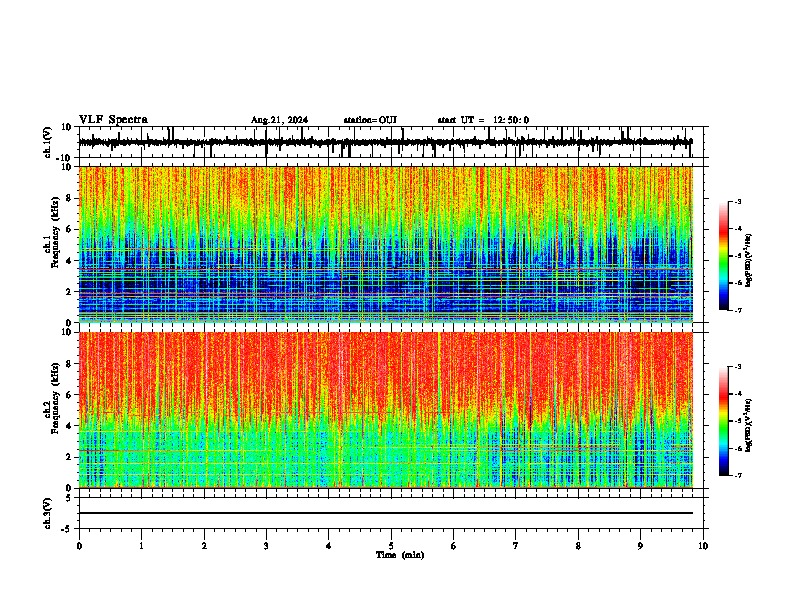
Task: Click the ch.1 waveform trace panel
Action: click(x=391, y=142)
